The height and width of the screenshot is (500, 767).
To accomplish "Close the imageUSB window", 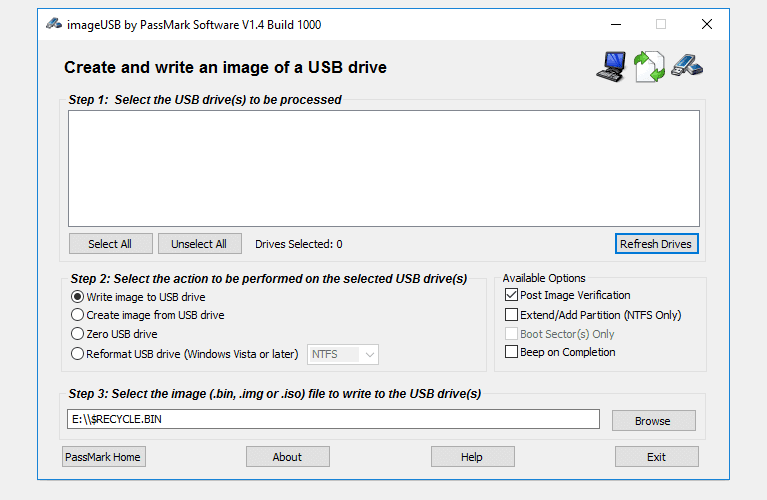I will click(706, 24).
